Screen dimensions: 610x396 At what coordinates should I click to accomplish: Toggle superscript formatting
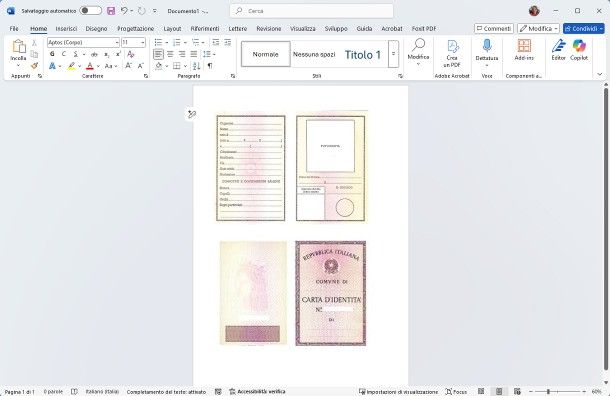pos(118,54)
